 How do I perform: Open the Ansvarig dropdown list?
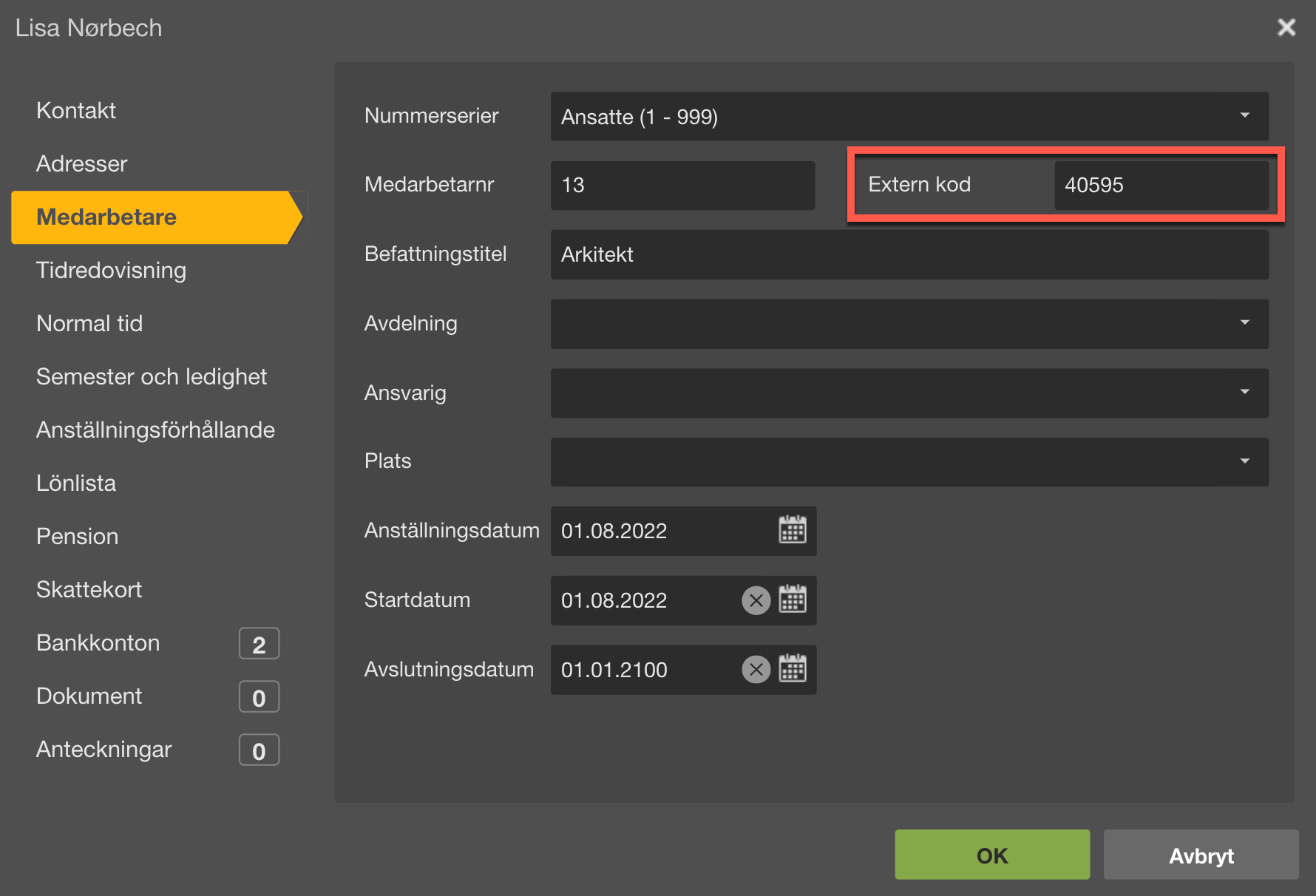1245,393
